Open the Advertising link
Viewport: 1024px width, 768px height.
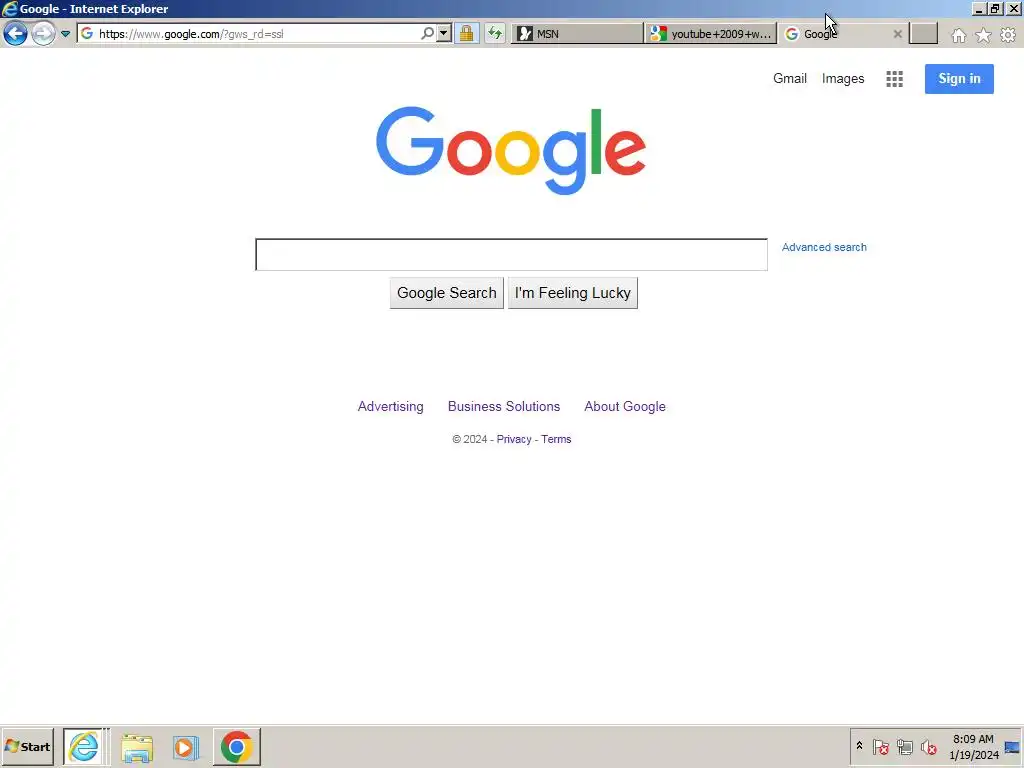(x=391, y=406)
